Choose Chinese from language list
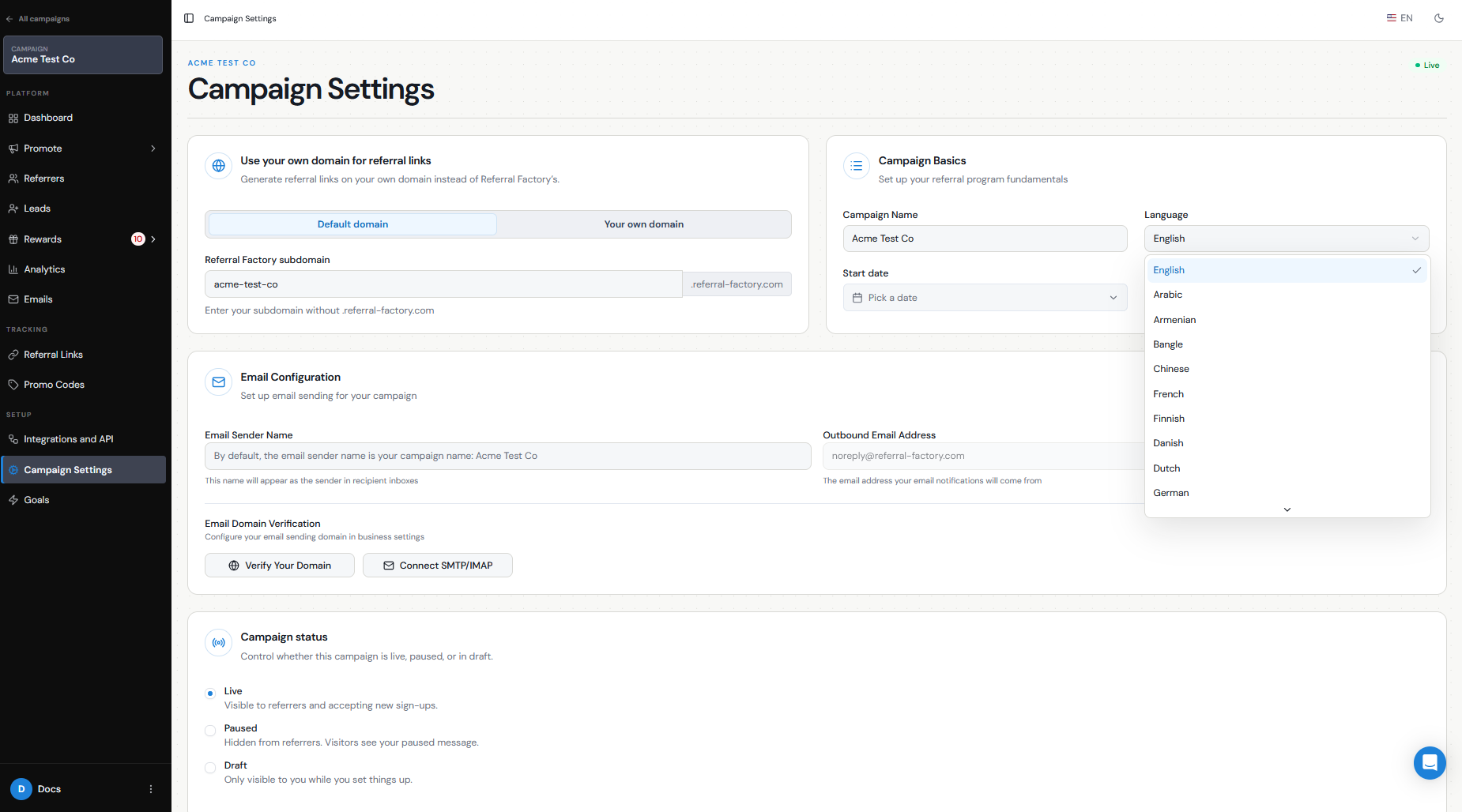Viewport: 1462px width, 812px height. click(1287, 369)
